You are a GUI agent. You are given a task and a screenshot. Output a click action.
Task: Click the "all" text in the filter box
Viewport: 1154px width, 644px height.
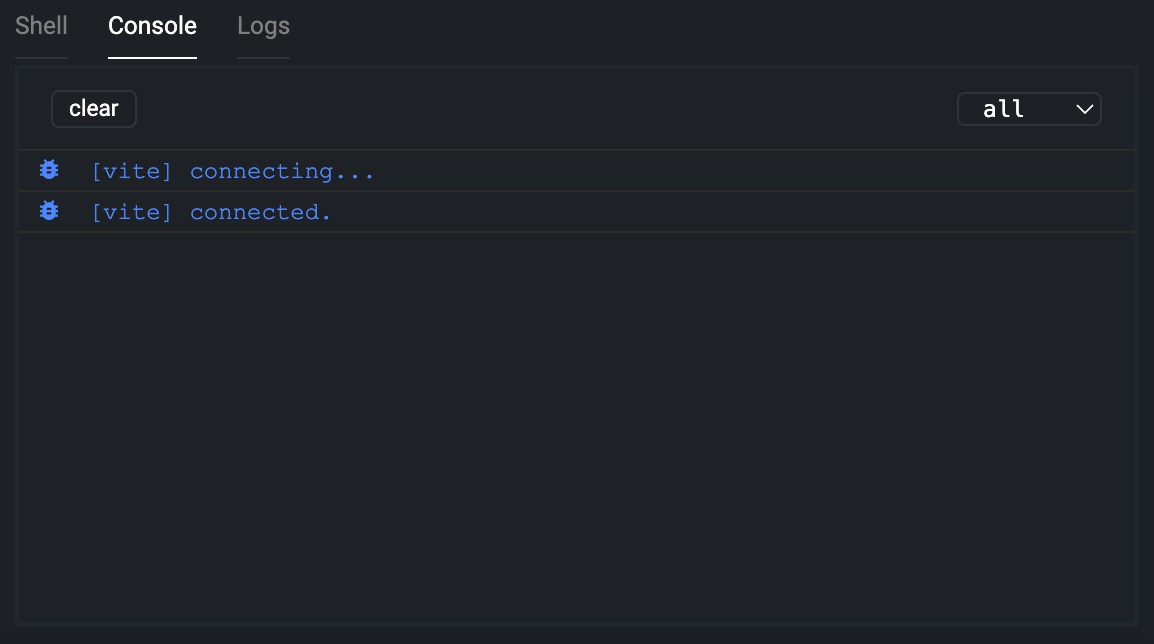click(x=1003, y=109)
